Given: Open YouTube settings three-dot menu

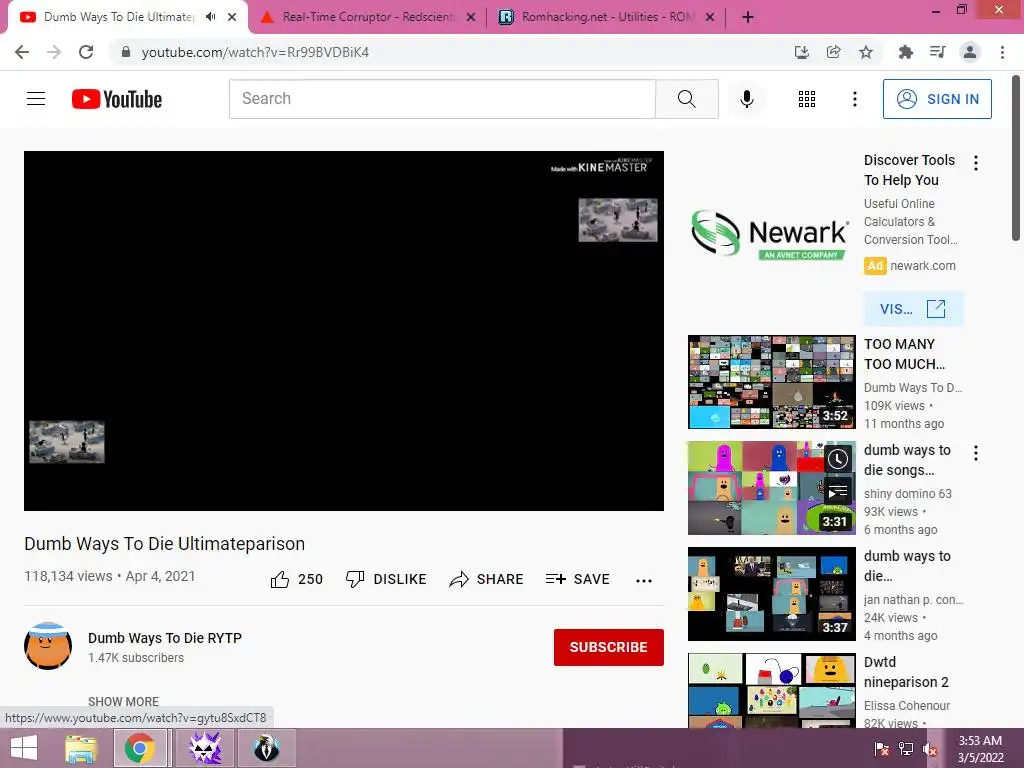Looking at the screenshot, I should [854, 99].
